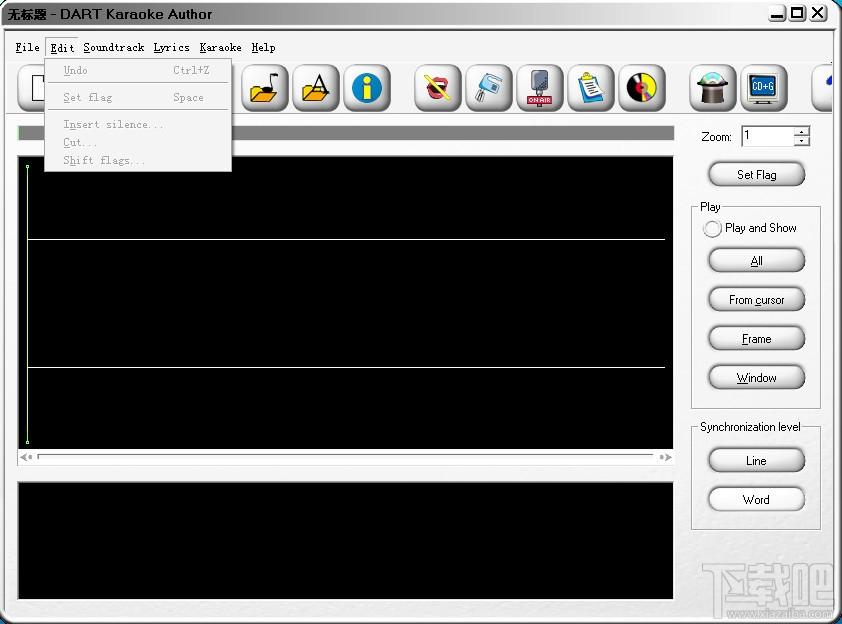Screen dimensions: 842x624
Task: Play from cursor button
Action: (x=757, y=300)
